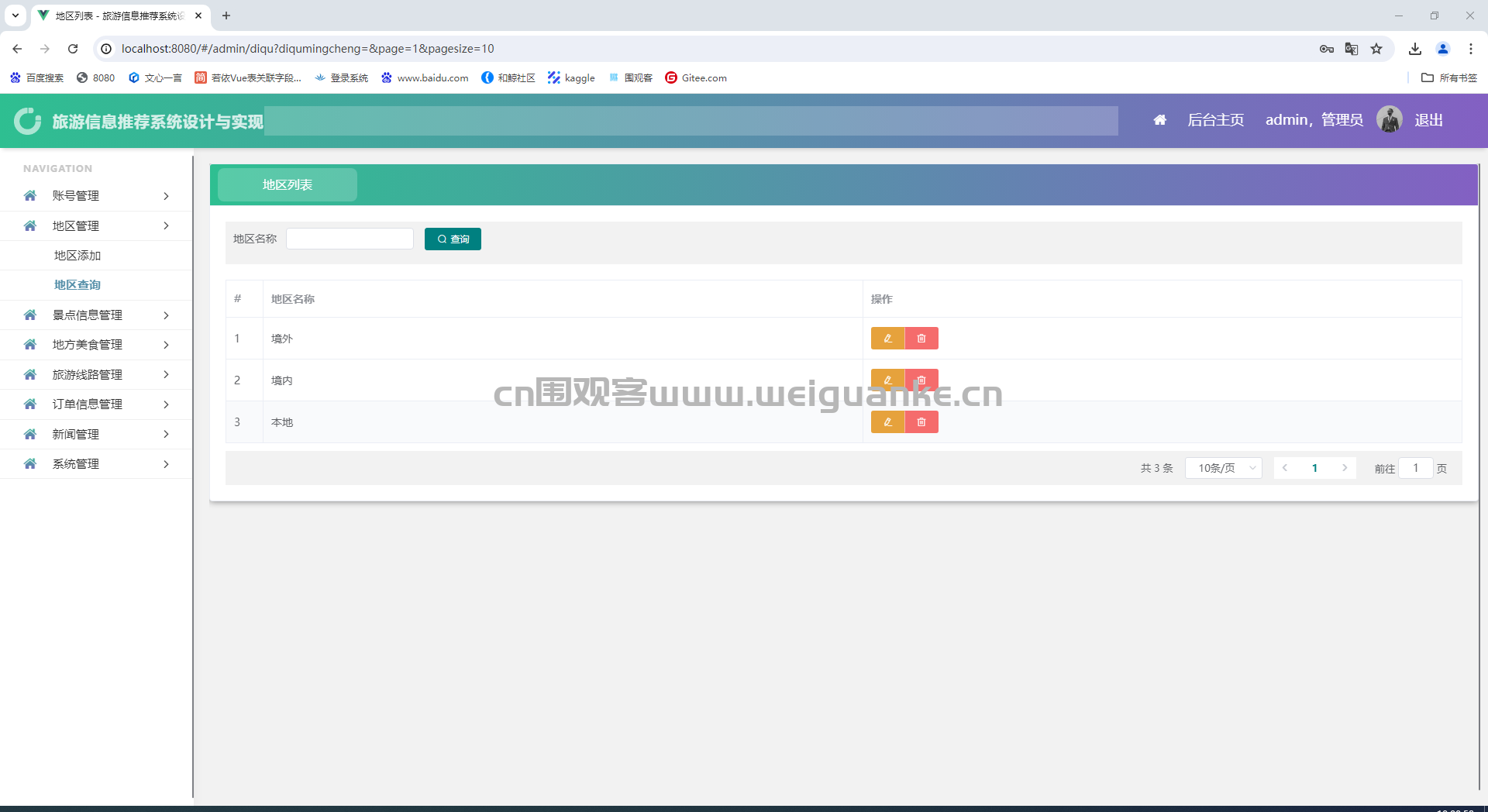Delete the 境内 region row
The height and width of the screenshot is (812, 1488).
[921, 380]
